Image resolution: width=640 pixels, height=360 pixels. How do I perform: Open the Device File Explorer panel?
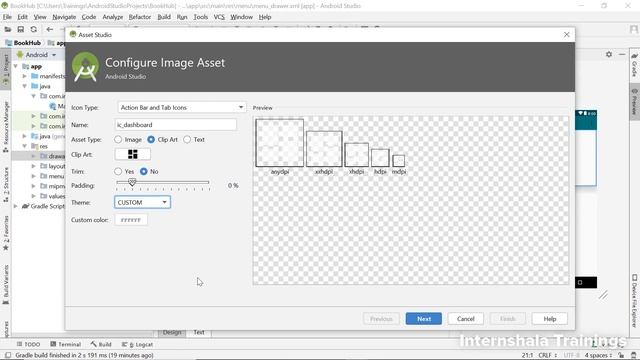click(634, 301)
